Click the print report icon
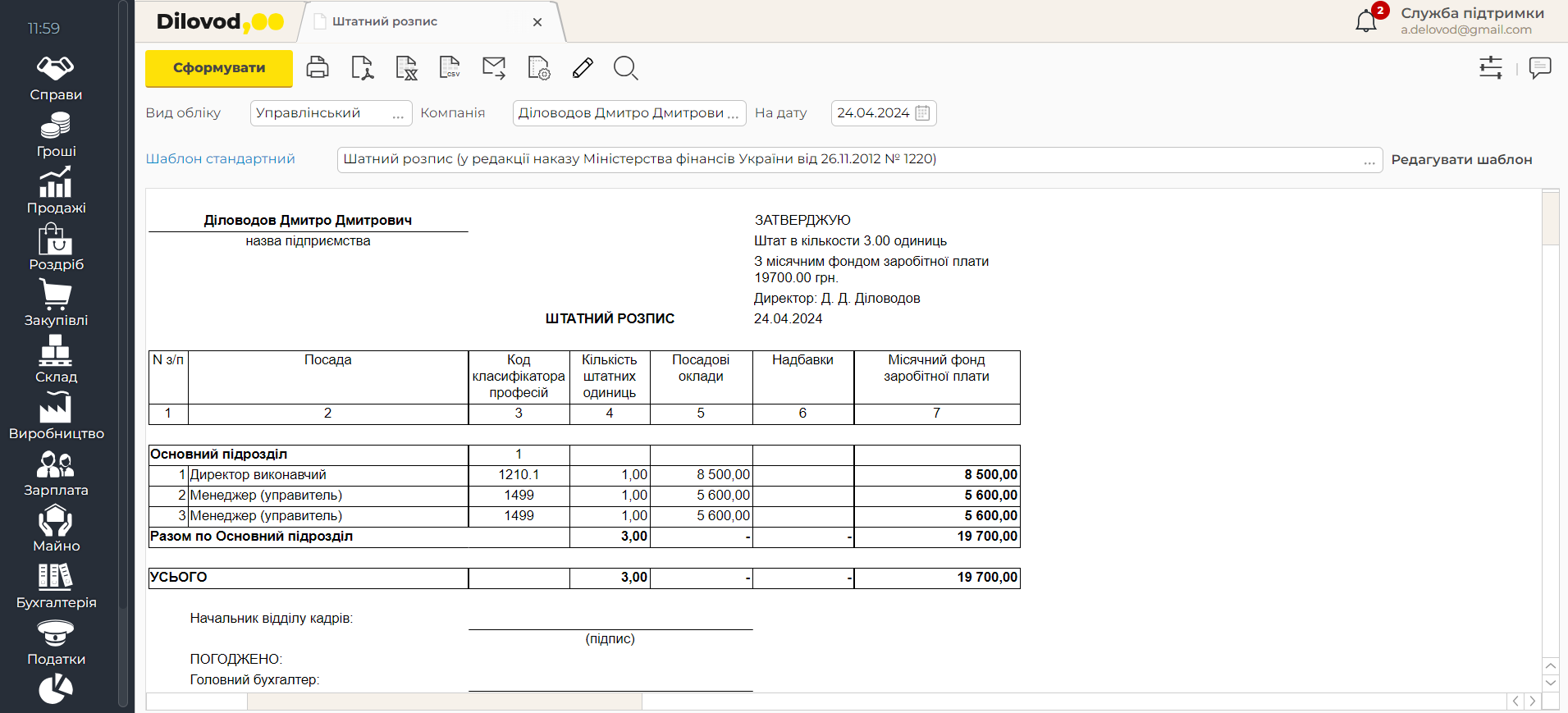Screen dimensions: 1568x713 click(x=318, y=67)
